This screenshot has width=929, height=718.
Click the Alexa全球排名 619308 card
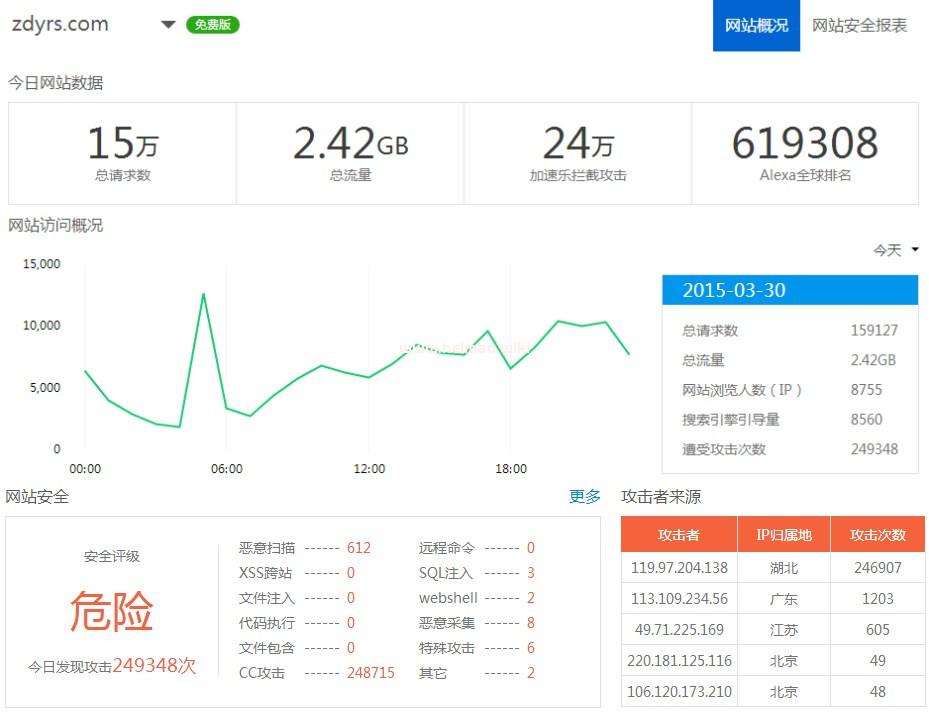click(804, 153)
